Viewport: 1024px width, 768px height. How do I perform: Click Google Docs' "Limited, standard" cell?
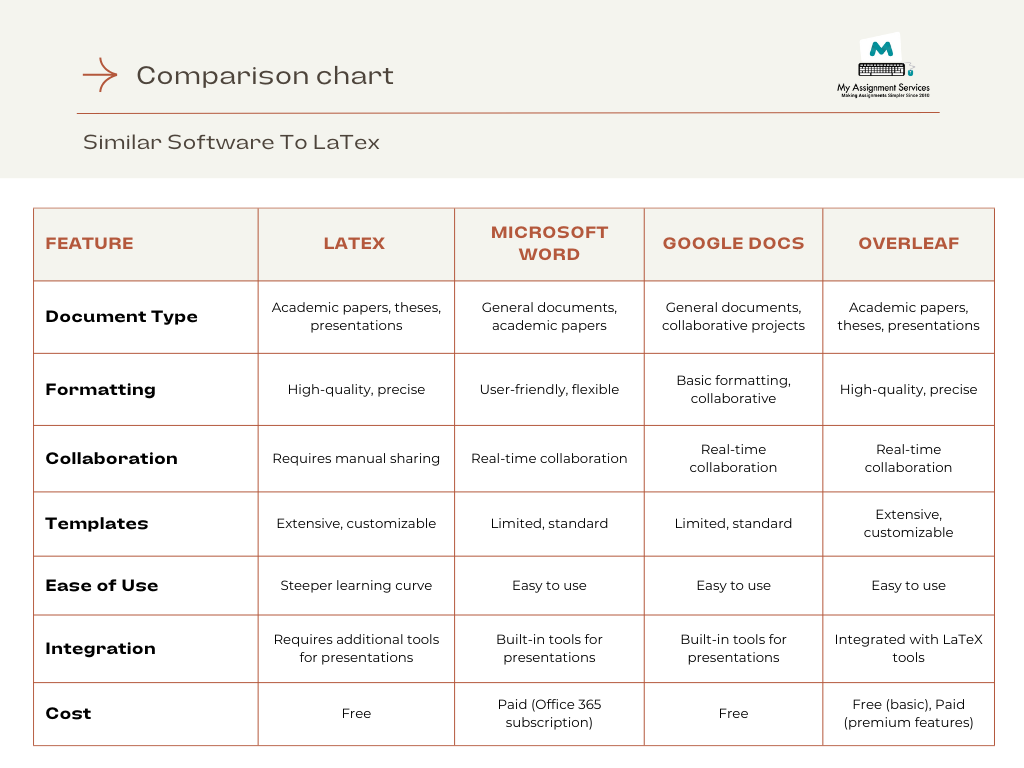pos(733,524)
